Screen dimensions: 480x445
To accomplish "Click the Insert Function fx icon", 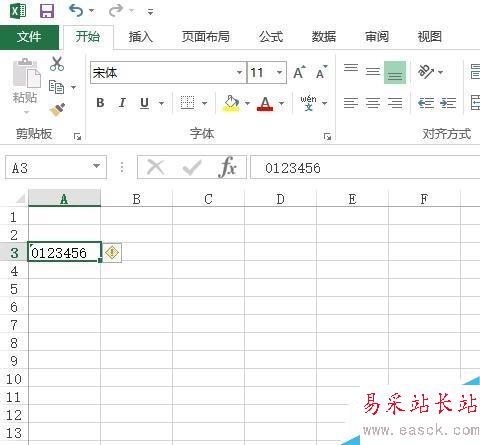I will 228,167.
